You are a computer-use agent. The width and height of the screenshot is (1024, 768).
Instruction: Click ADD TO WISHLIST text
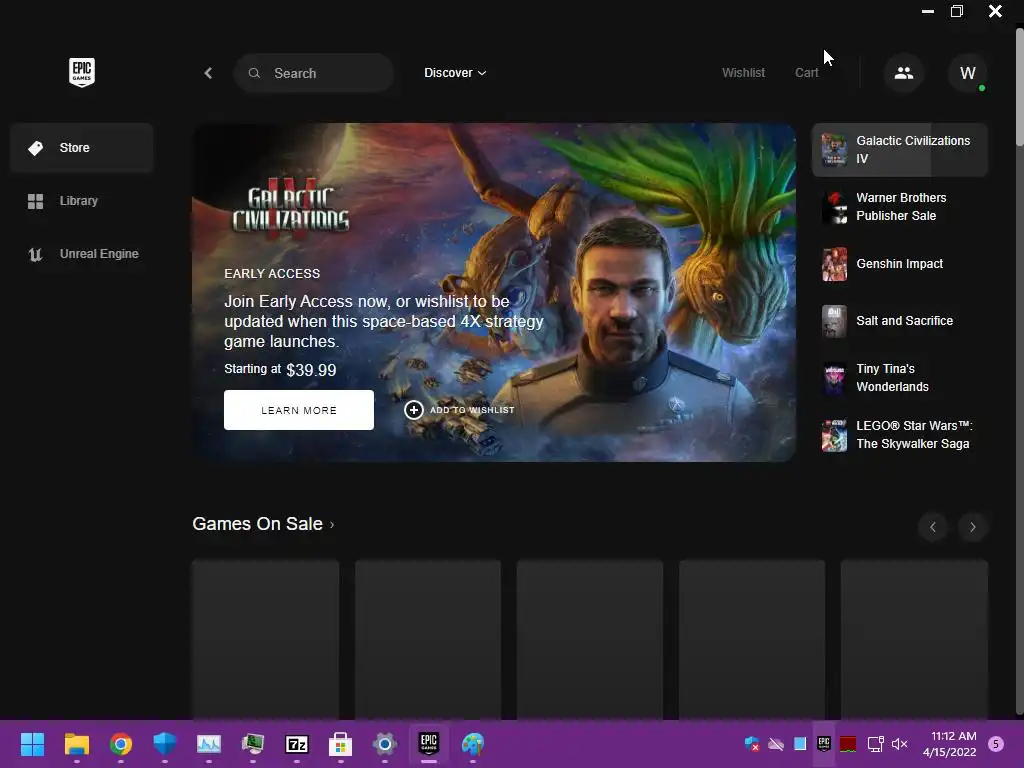point(472,410)
